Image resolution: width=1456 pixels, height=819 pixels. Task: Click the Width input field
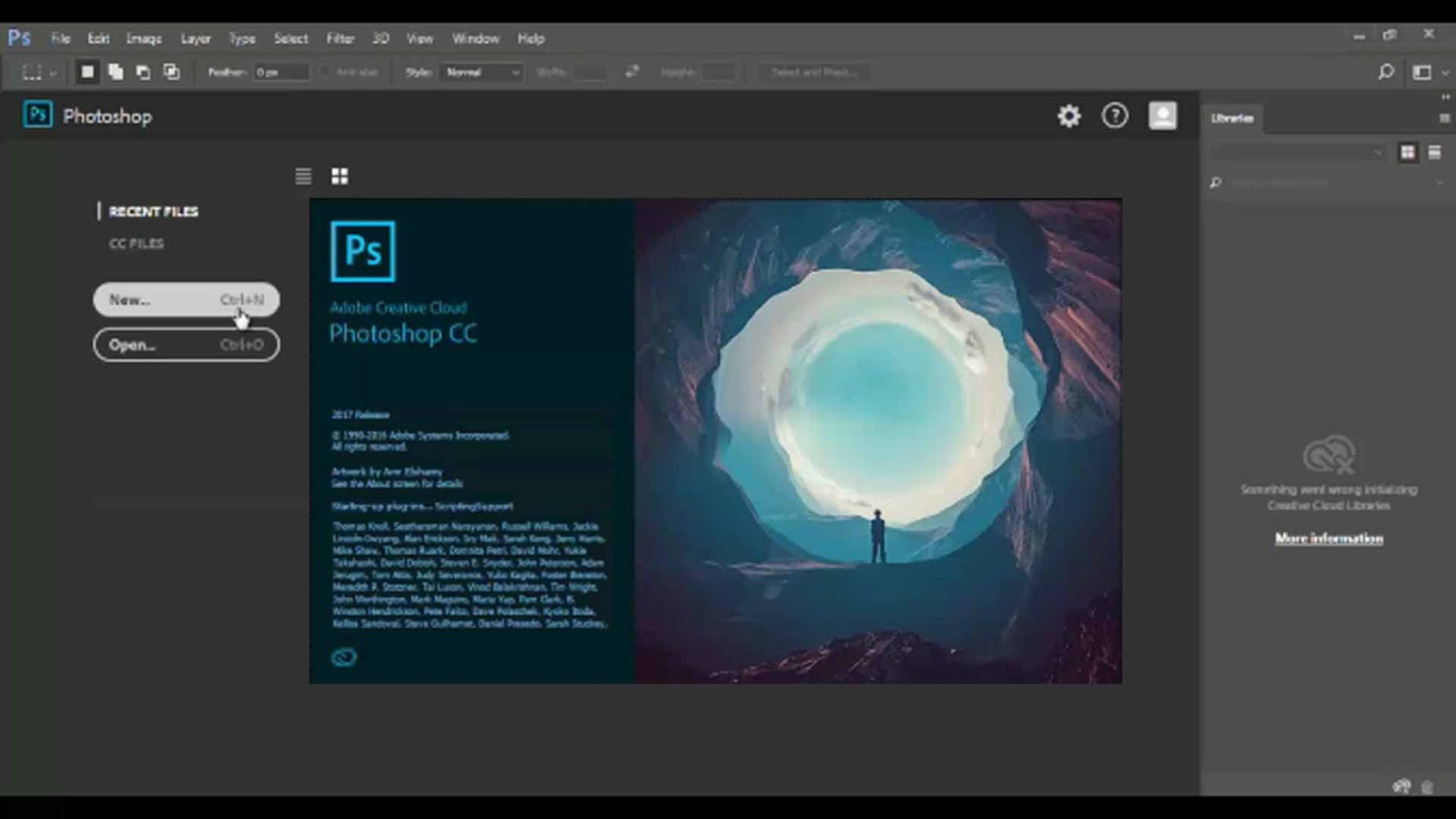590,72
